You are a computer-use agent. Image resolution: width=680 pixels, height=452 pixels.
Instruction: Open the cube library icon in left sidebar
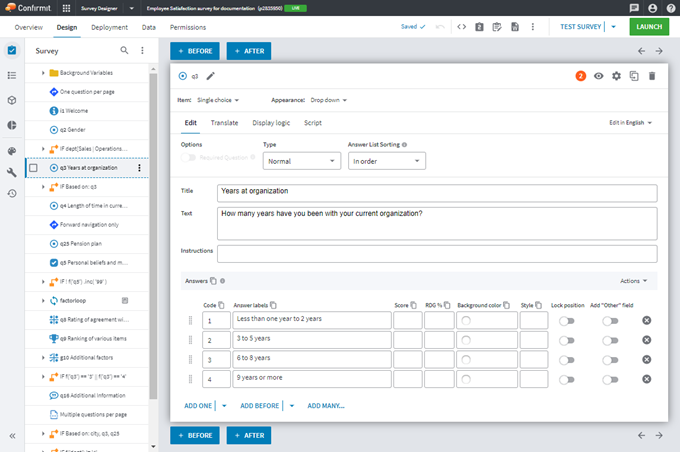[x=12, y=100]
